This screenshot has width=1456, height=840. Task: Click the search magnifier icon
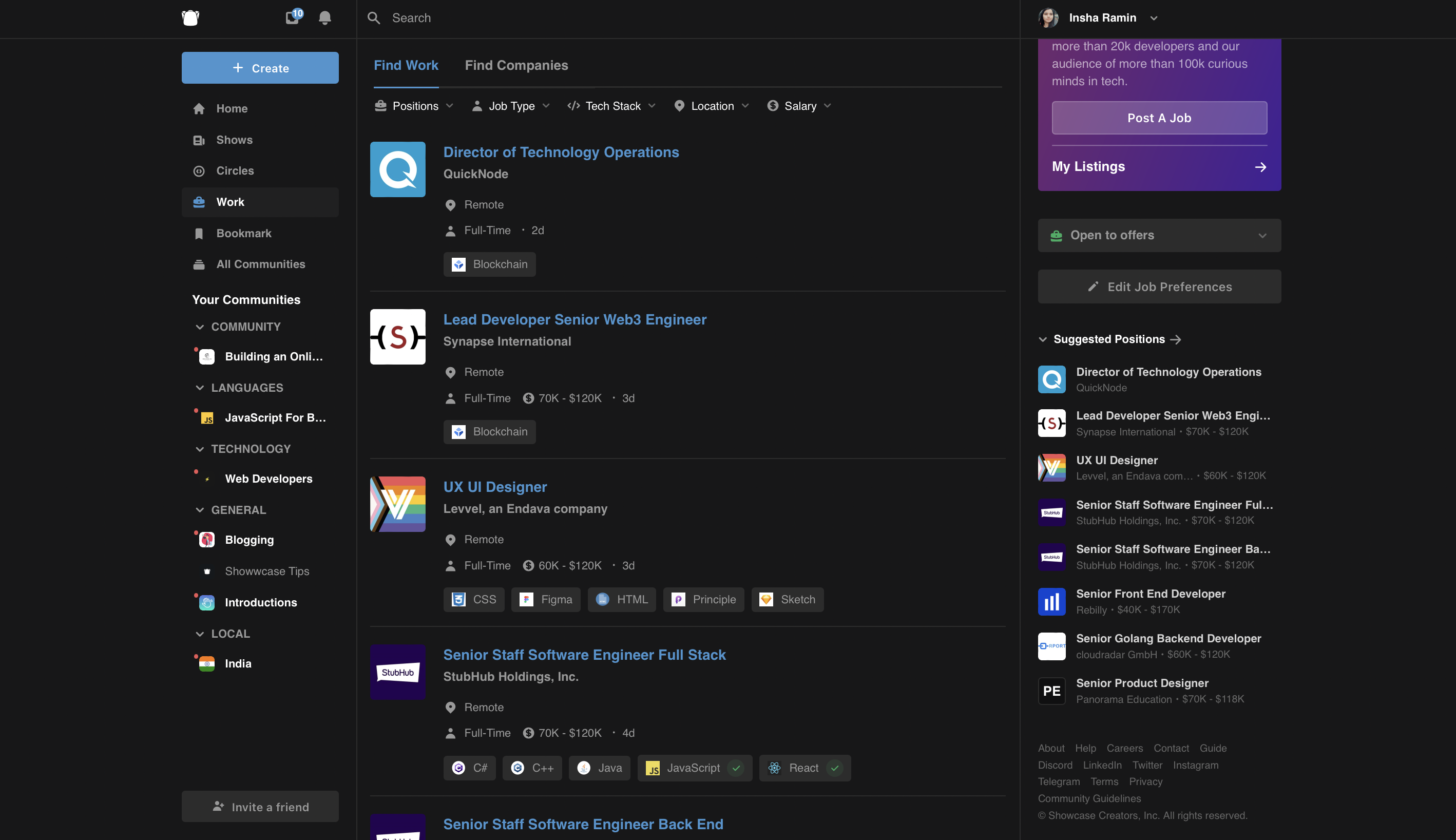point(374,18)
